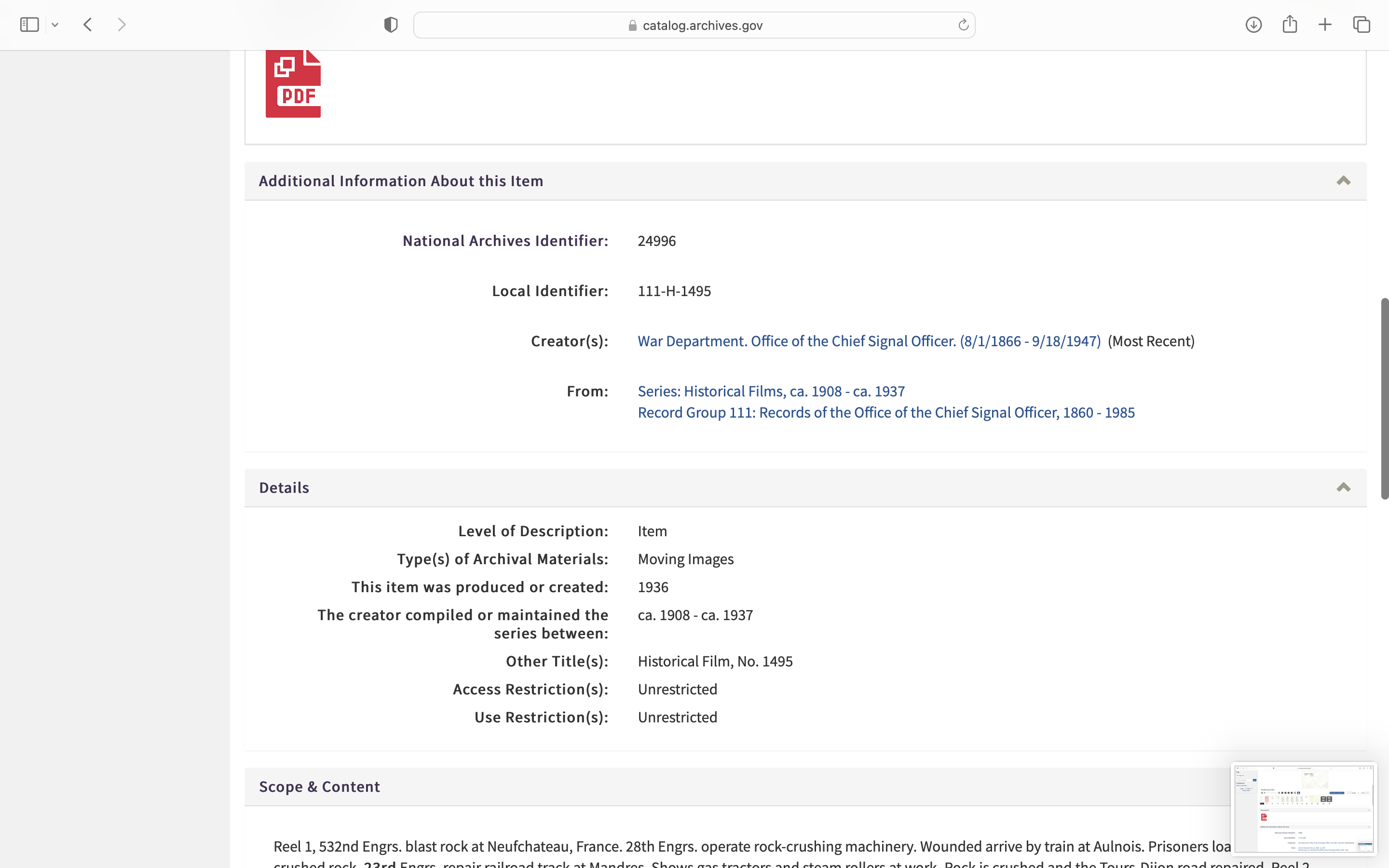The height and width of the screenshot is (868, 1389).
Task: Open the Record Group 111 link
Action: 885,413
